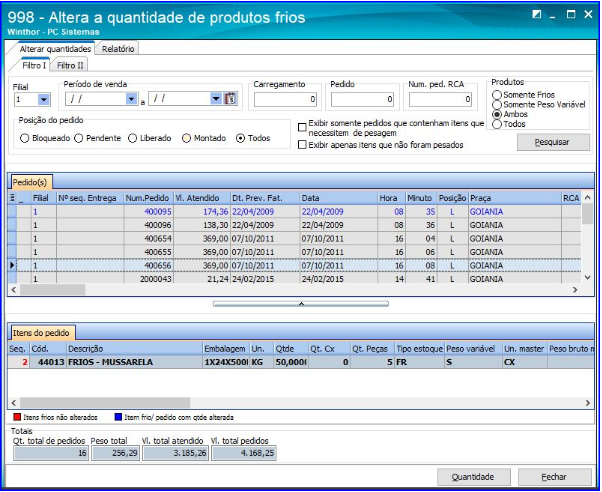Select Todos under Posição do pedido
The image size is (602, 492).
[241, 138]
